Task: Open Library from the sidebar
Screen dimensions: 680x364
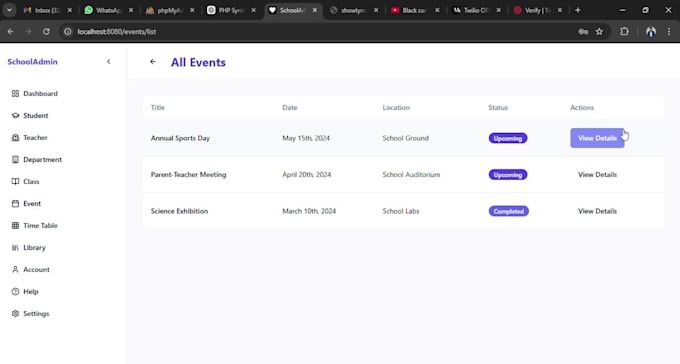Action: click(29, 248)
